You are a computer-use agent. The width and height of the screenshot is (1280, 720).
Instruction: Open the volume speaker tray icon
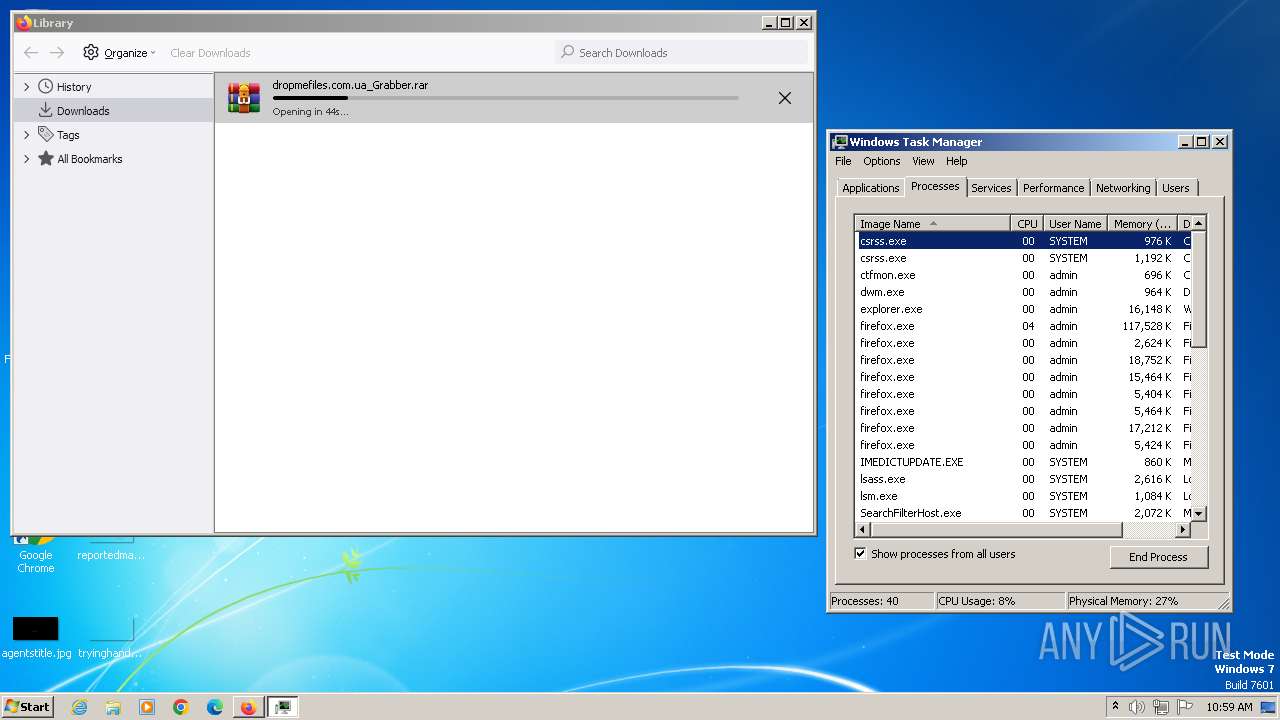(1137, 707)
